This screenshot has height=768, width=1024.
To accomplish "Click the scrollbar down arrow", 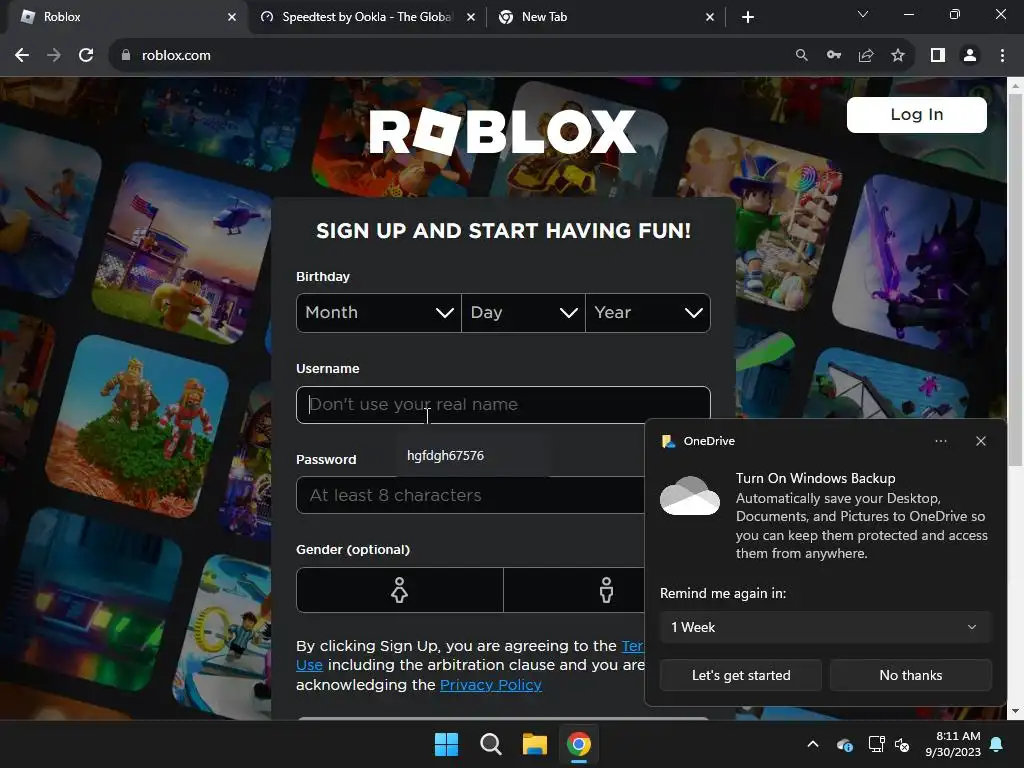I will click(1015, 711).
